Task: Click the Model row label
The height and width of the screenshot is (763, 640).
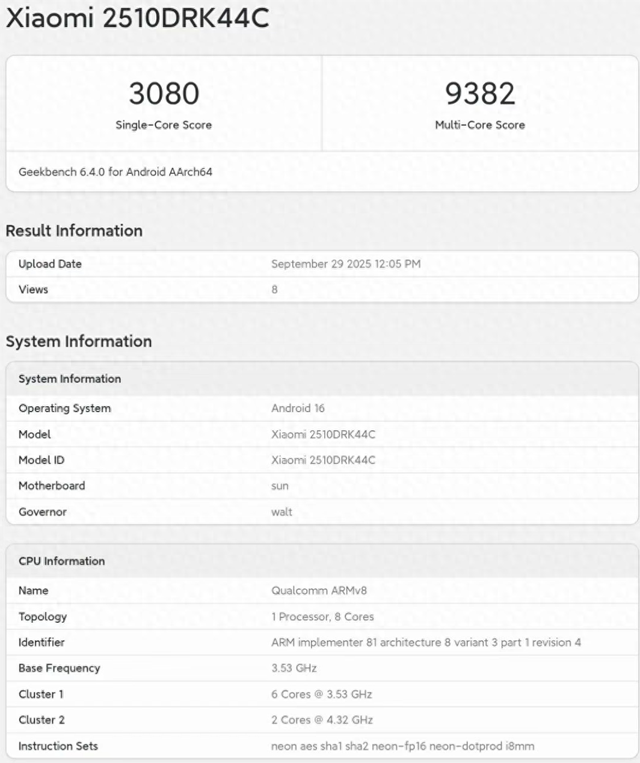Action: coord(35,434)
